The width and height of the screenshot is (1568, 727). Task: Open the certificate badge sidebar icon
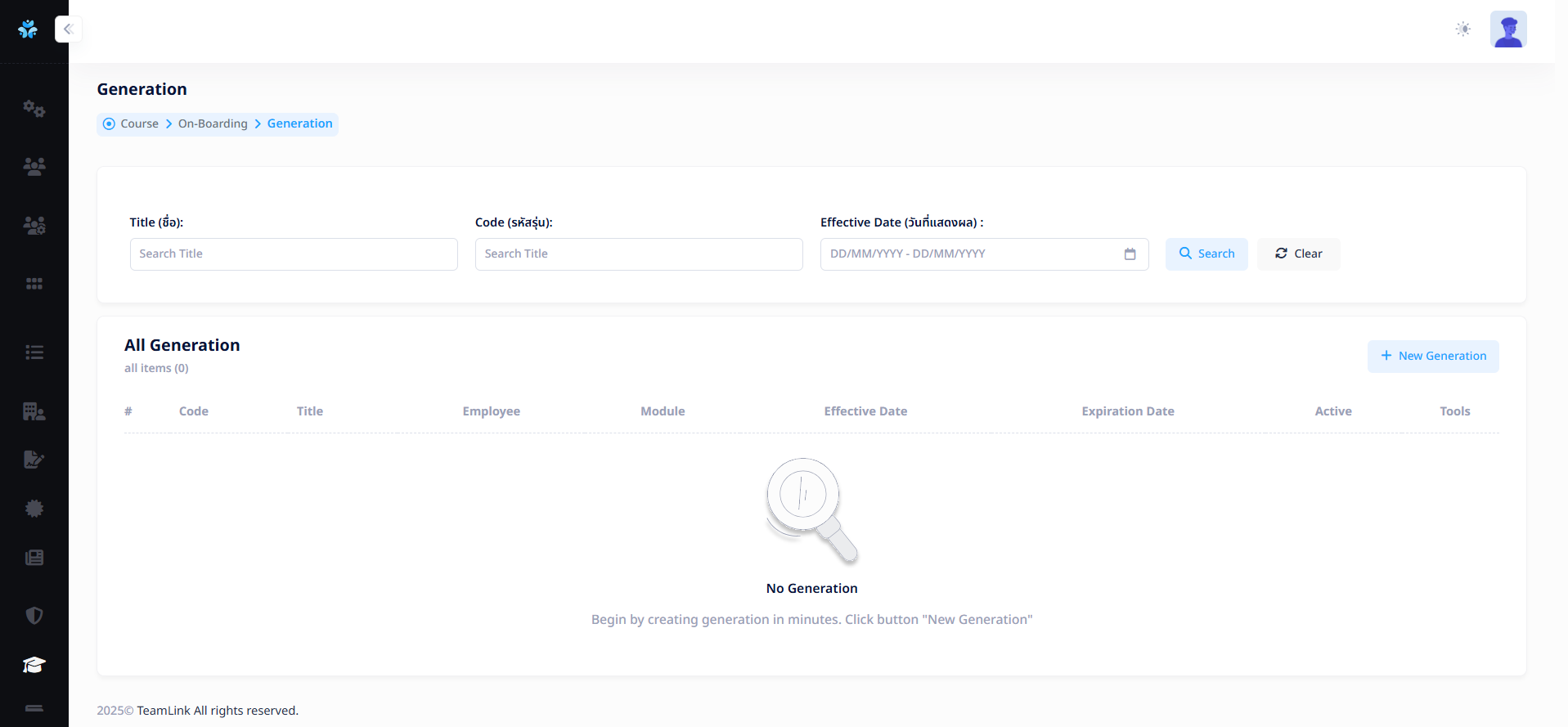34,509
